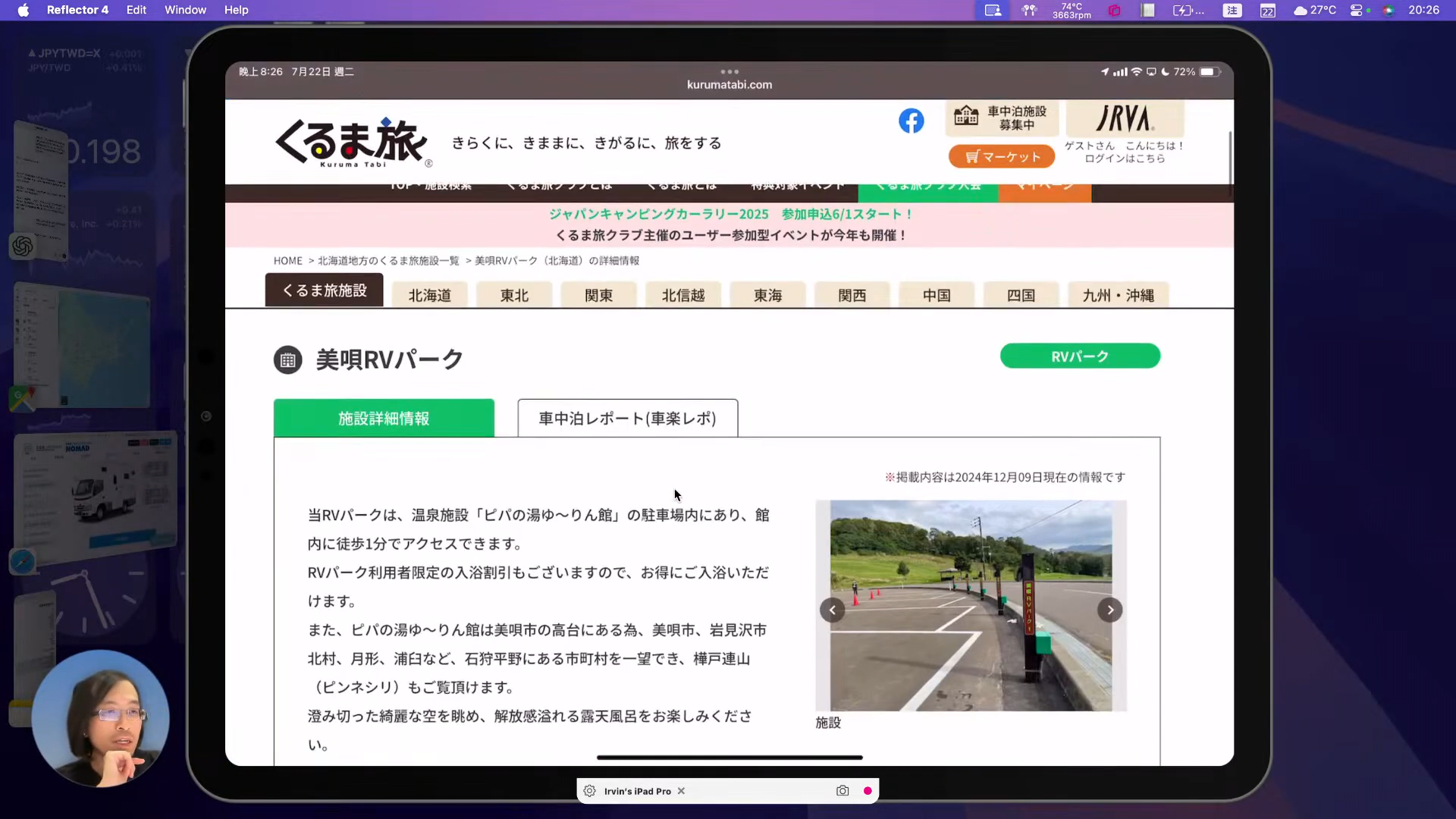The height and width of the screenshot is (819, 1456).
Task: Click the Kuruma Tabi site logo
Action: coord(353,143)
